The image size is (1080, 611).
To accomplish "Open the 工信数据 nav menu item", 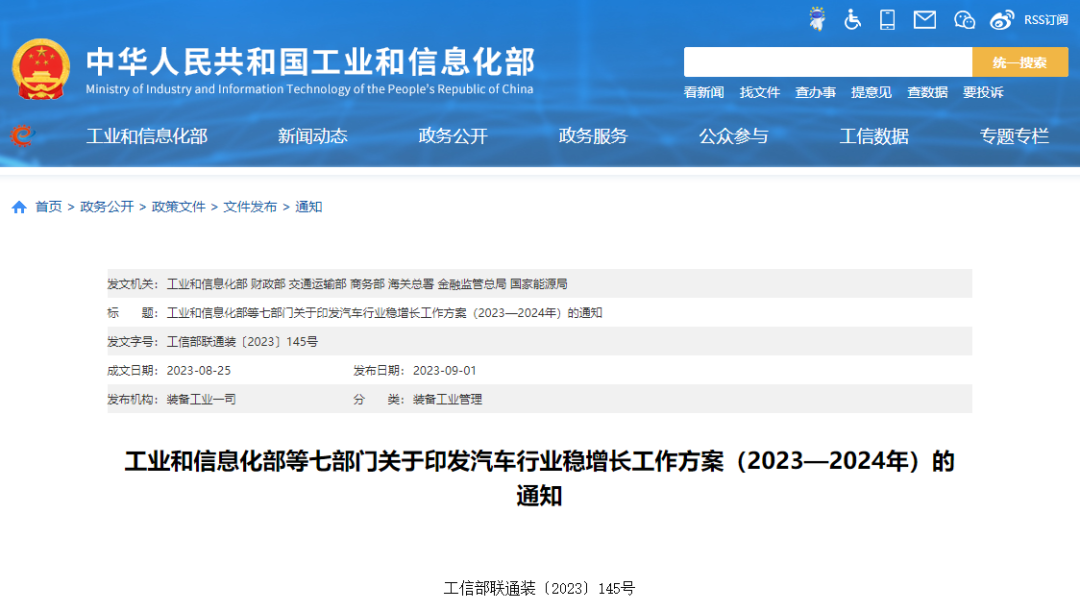I will coord(874,136).
